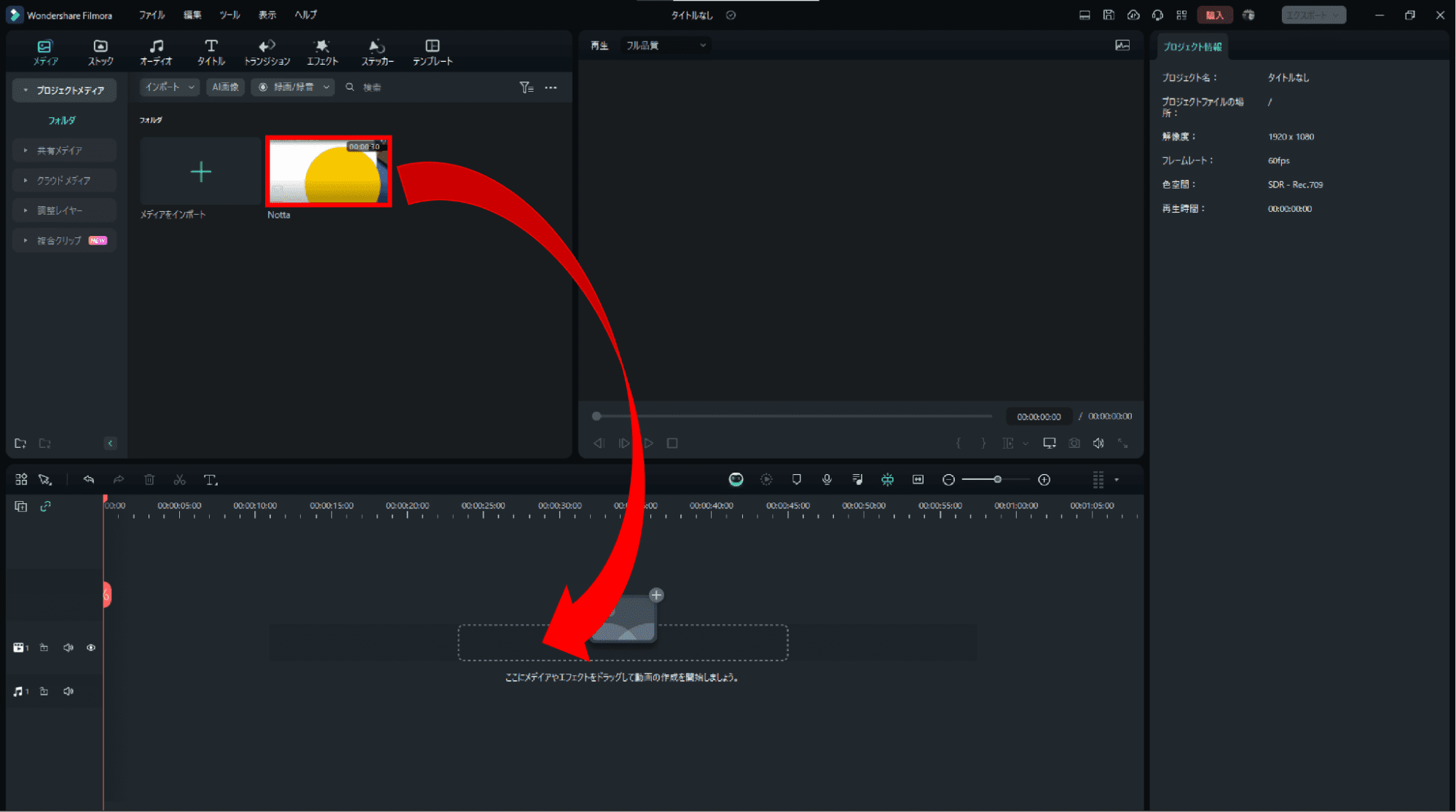Click the undo arrow in timeline toolbar

(x=89, y=480)
